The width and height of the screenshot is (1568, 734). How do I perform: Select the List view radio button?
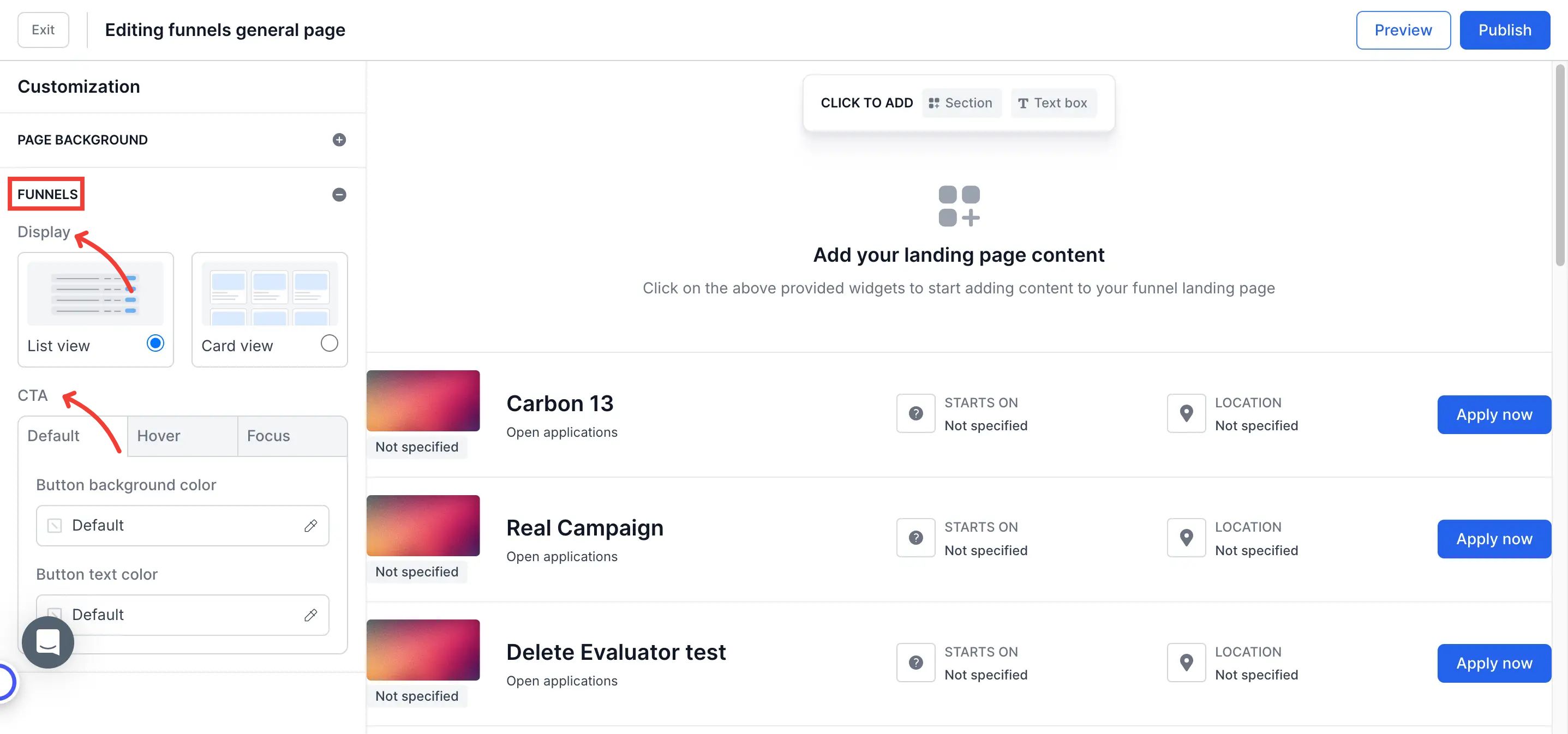click(155, 343)
